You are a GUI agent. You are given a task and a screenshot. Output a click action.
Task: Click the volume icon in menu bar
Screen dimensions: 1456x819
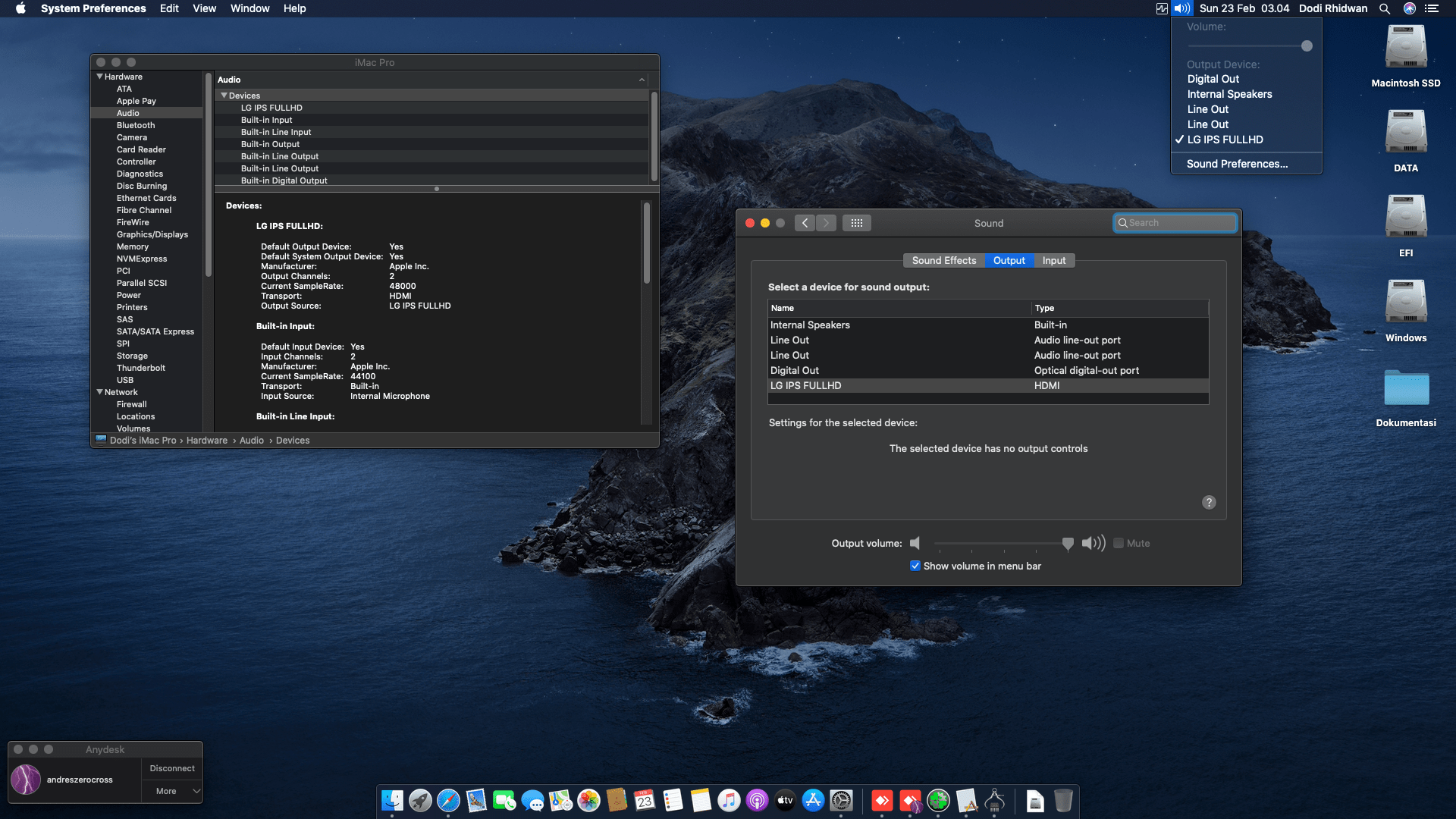click(x=1182, y=8)
